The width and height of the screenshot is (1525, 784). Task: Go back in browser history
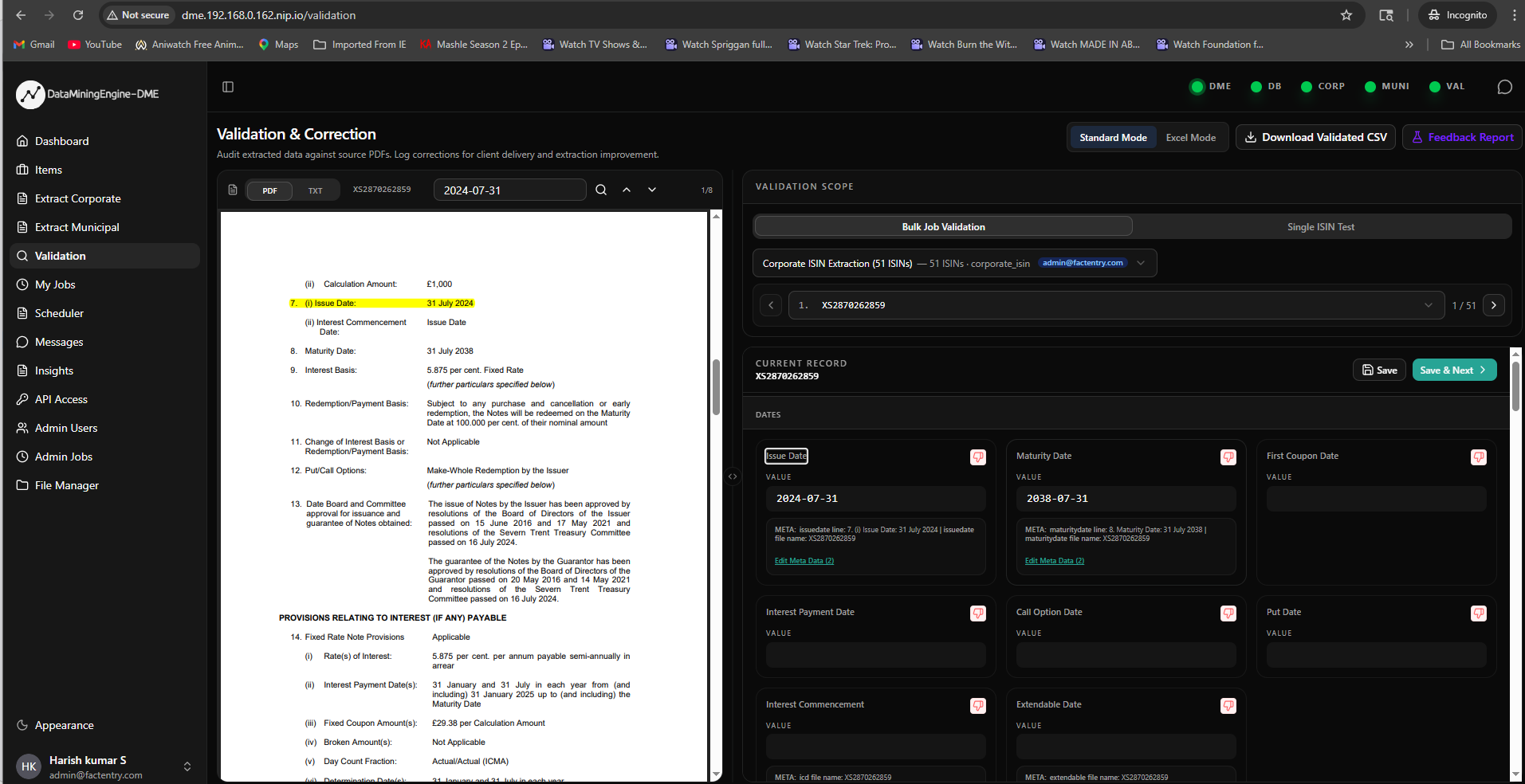(x=21, y=15)
